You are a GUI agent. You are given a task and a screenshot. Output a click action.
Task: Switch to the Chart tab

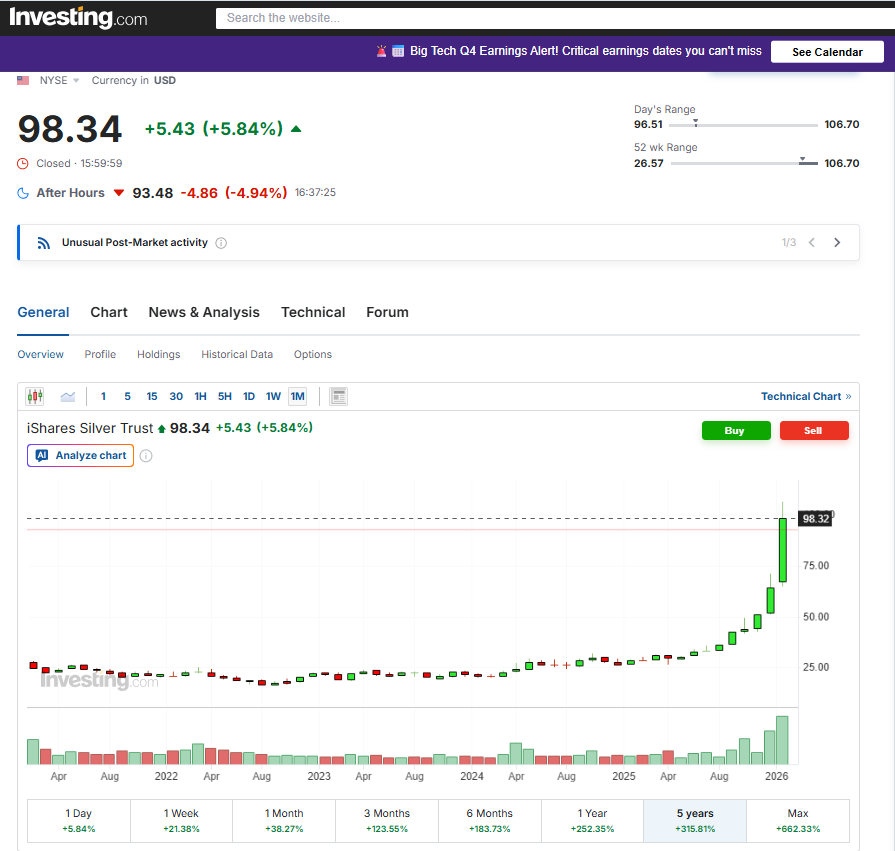tap(108, 312)
